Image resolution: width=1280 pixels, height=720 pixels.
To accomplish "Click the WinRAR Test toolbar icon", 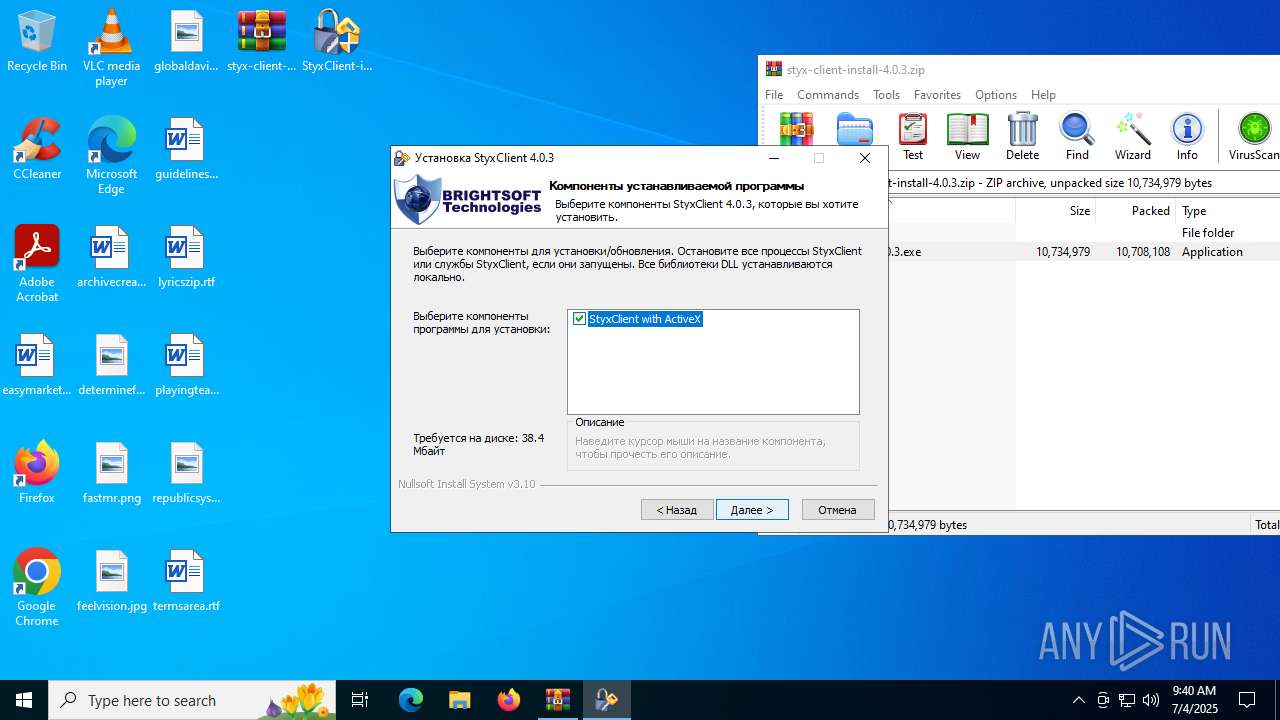I will pos(913,137).
